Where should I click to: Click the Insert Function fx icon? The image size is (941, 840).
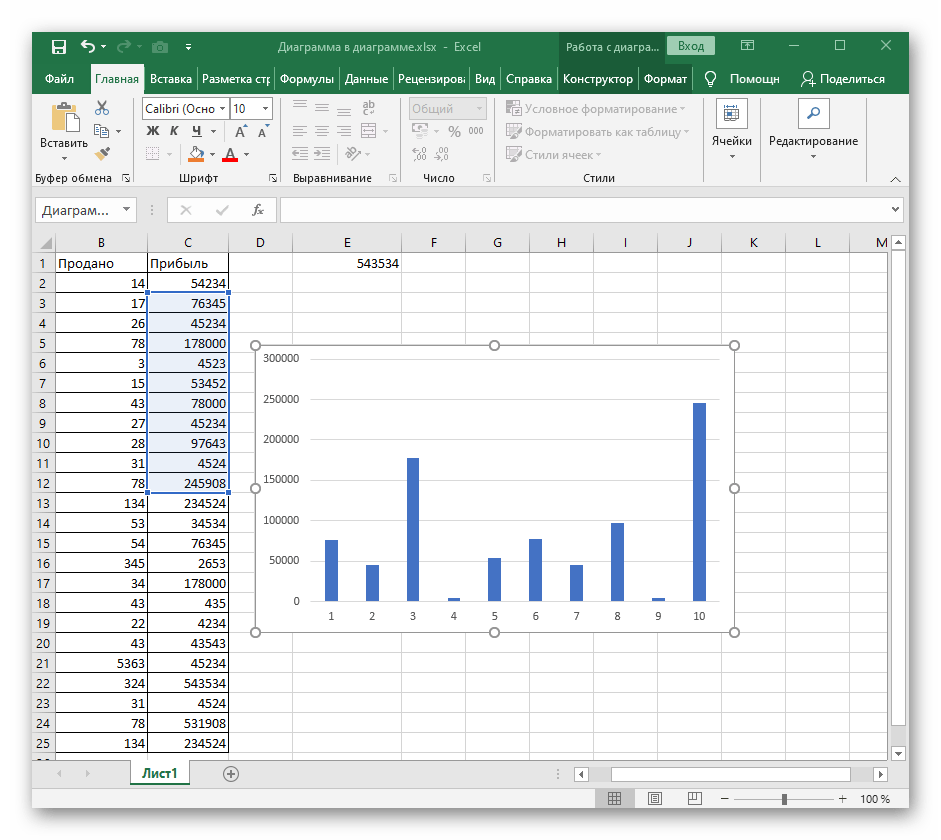tap(257, 210)
